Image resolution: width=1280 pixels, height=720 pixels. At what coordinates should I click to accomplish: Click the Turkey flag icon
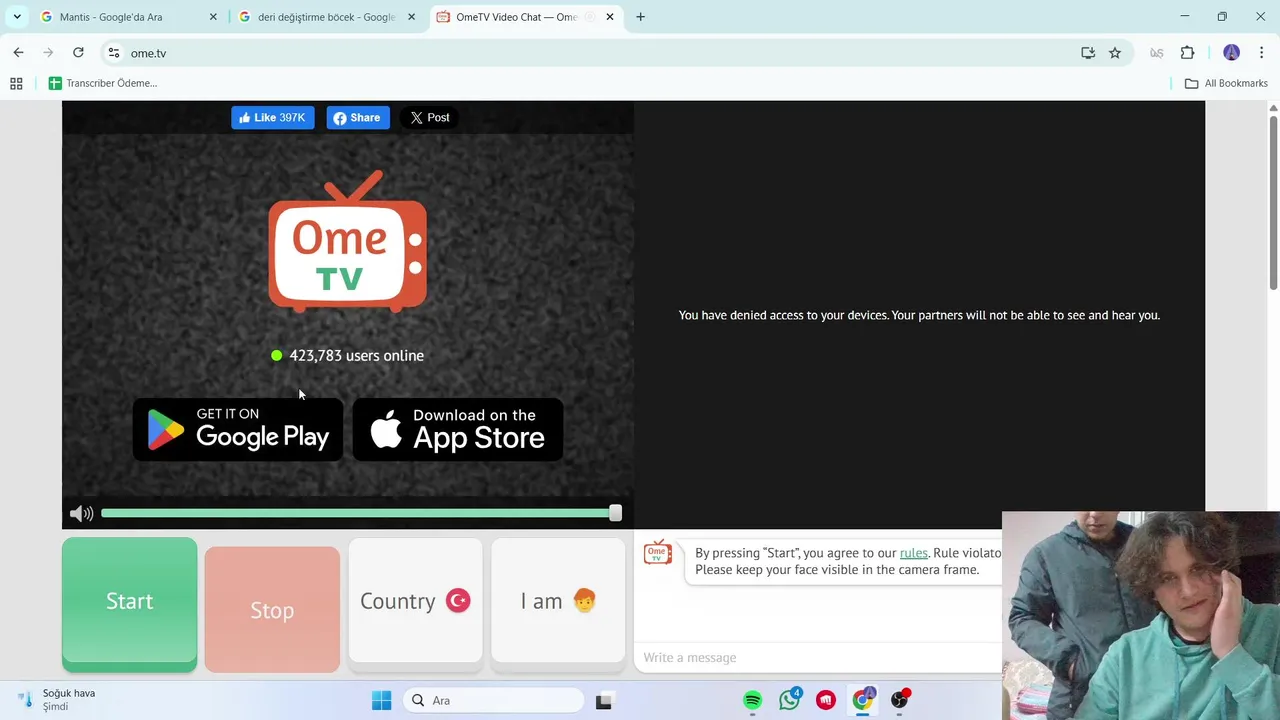[458, 601]
